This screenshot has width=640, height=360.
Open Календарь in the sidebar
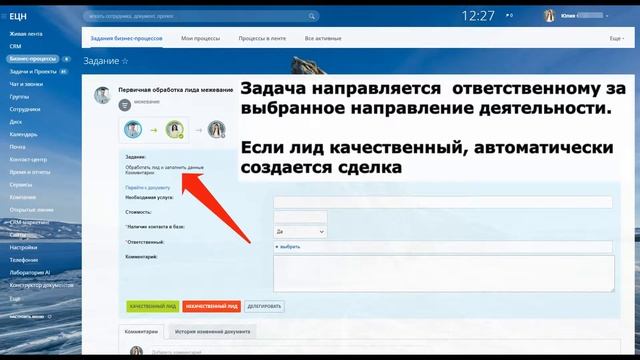[23, 135]
